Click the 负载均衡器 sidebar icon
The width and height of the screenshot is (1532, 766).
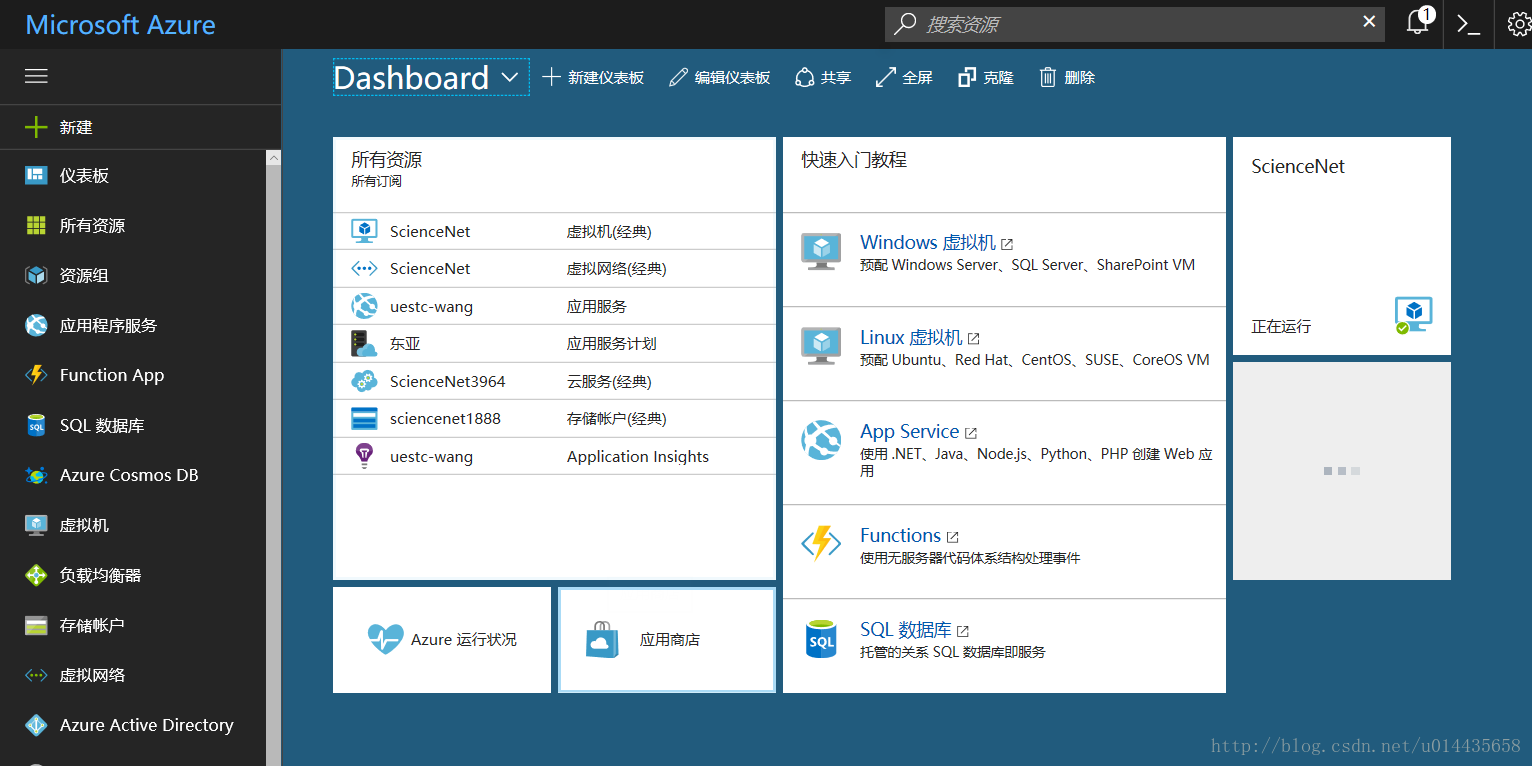point(36,575)
